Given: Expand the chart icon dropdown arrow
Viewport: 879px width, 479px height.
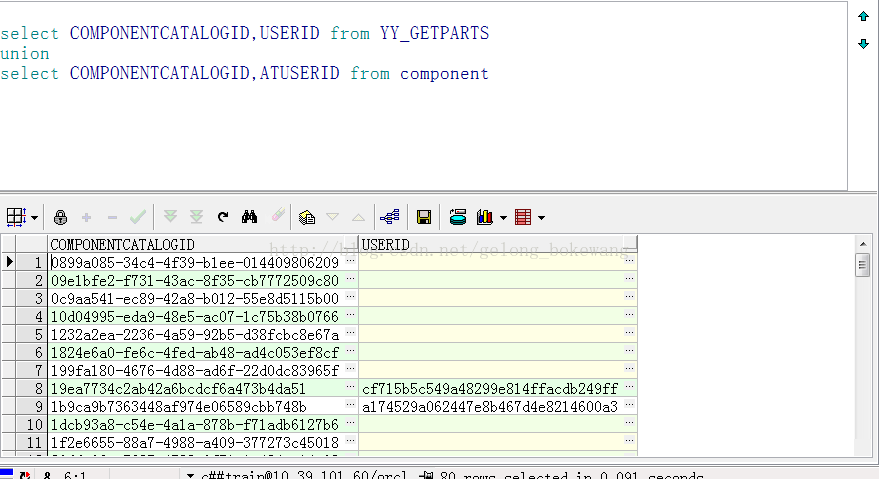Looking at the screenshot, I should (503, 218).
